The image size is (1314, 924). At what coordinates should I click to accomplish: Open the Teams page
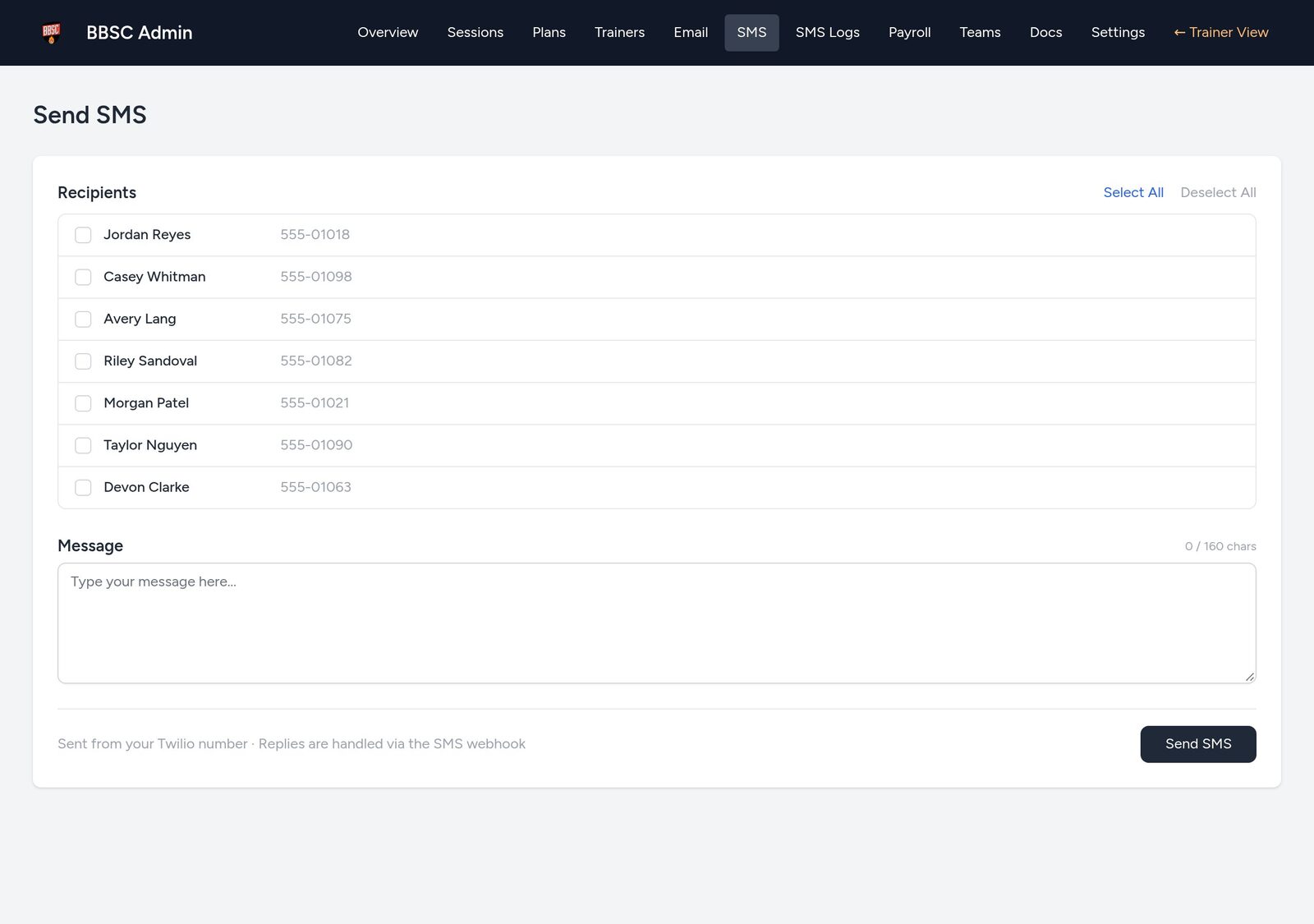point(980,33)
